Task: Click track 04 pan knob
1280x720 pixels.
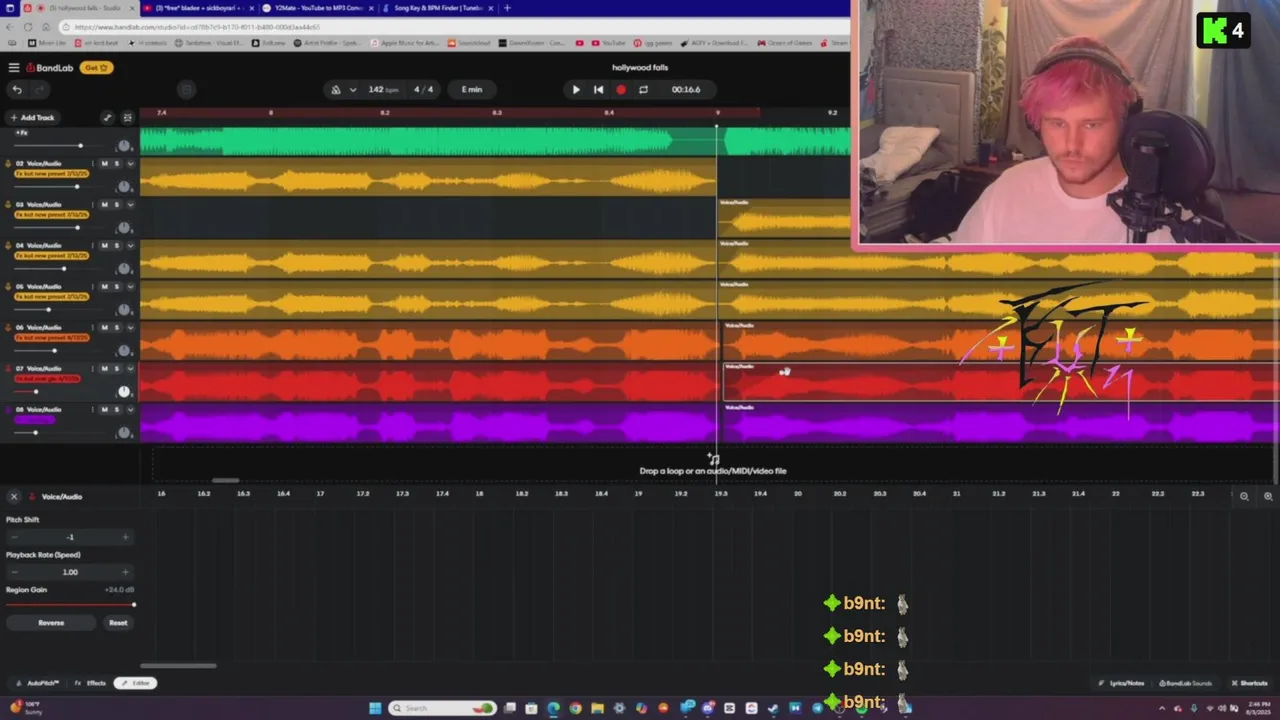Action: (x=124, y=268)
